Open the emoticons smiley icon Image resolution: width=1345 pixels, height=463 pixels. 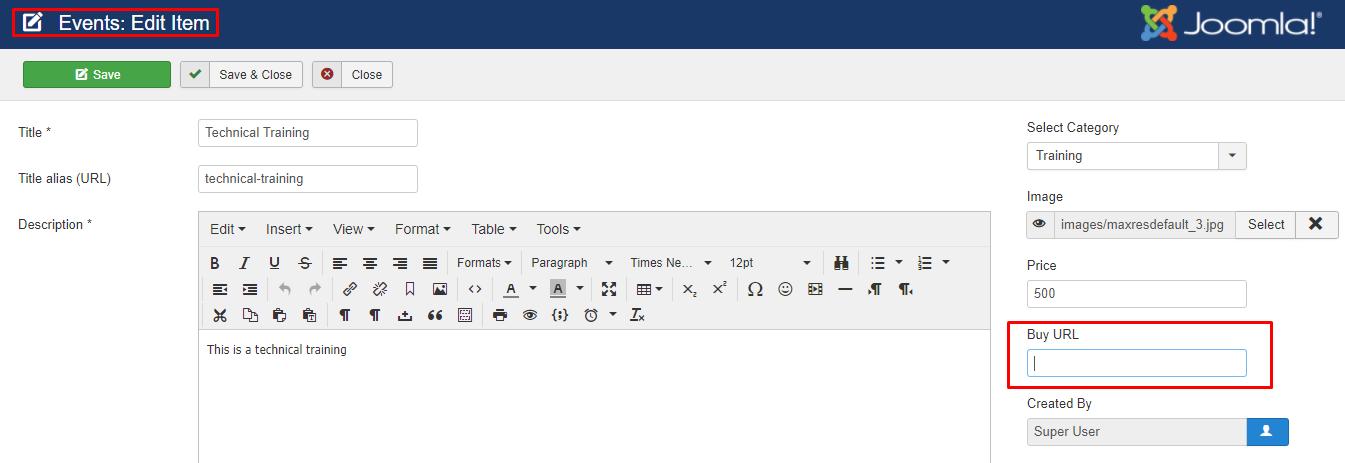785,289
